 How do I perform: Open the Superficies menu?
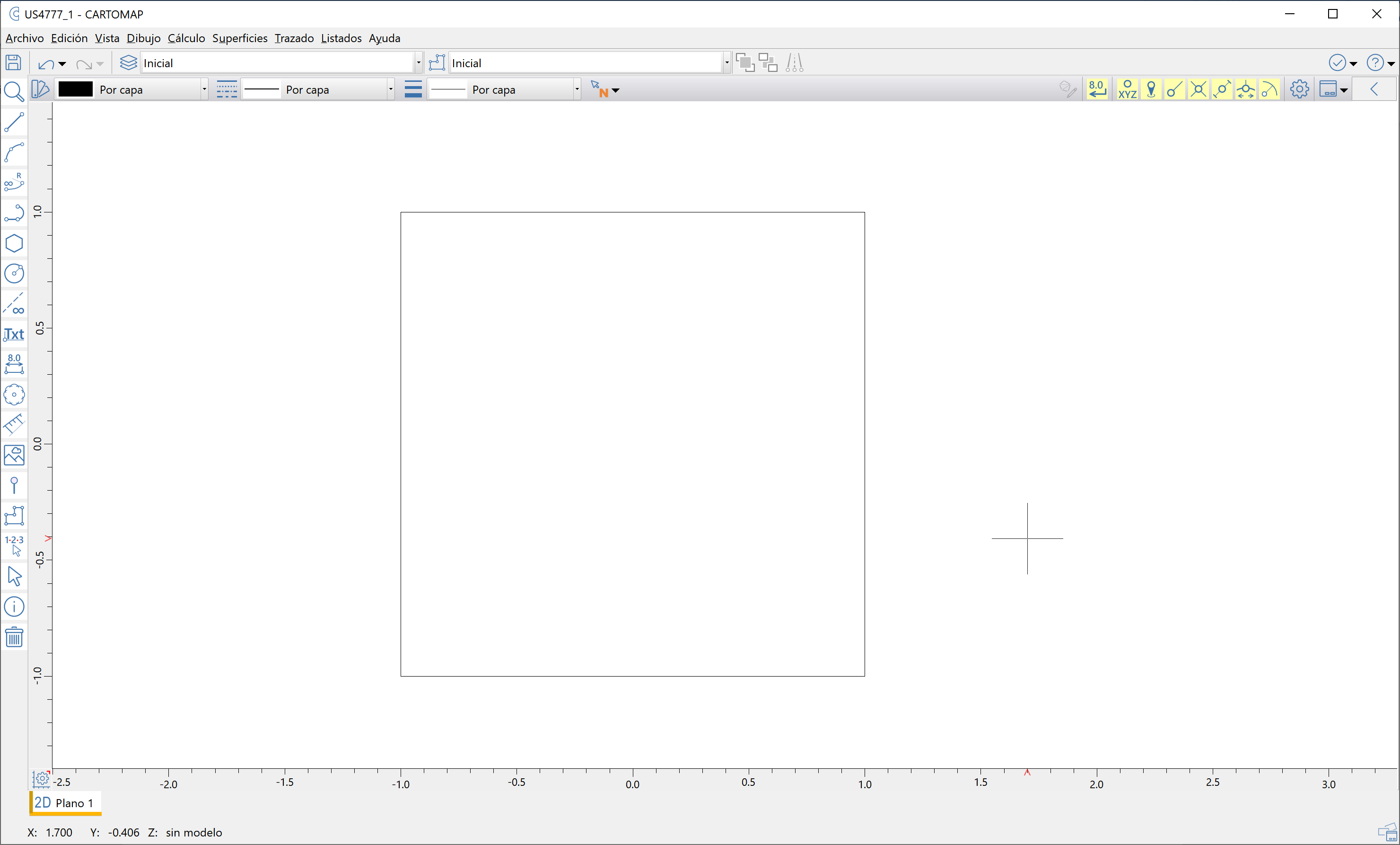[240, 38]
